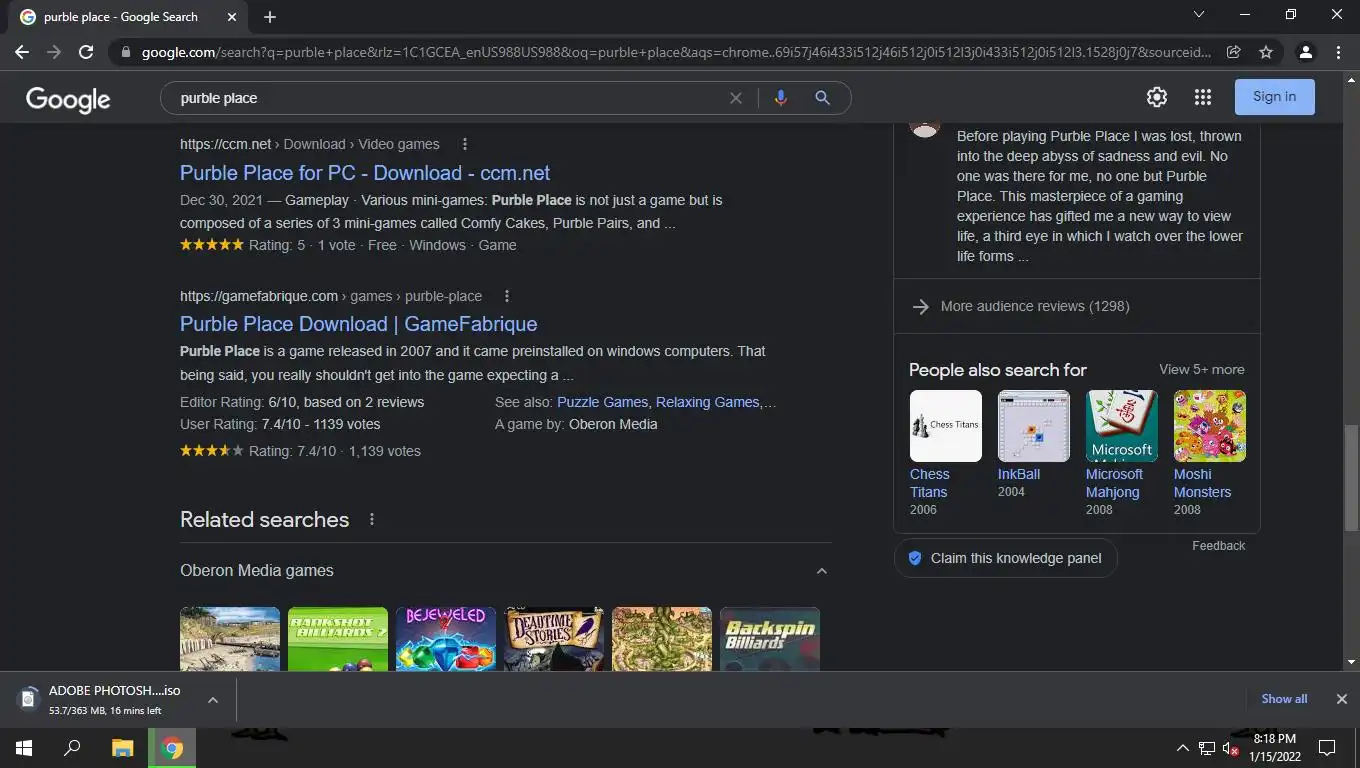Click the network tray icon

point(1207,748)
